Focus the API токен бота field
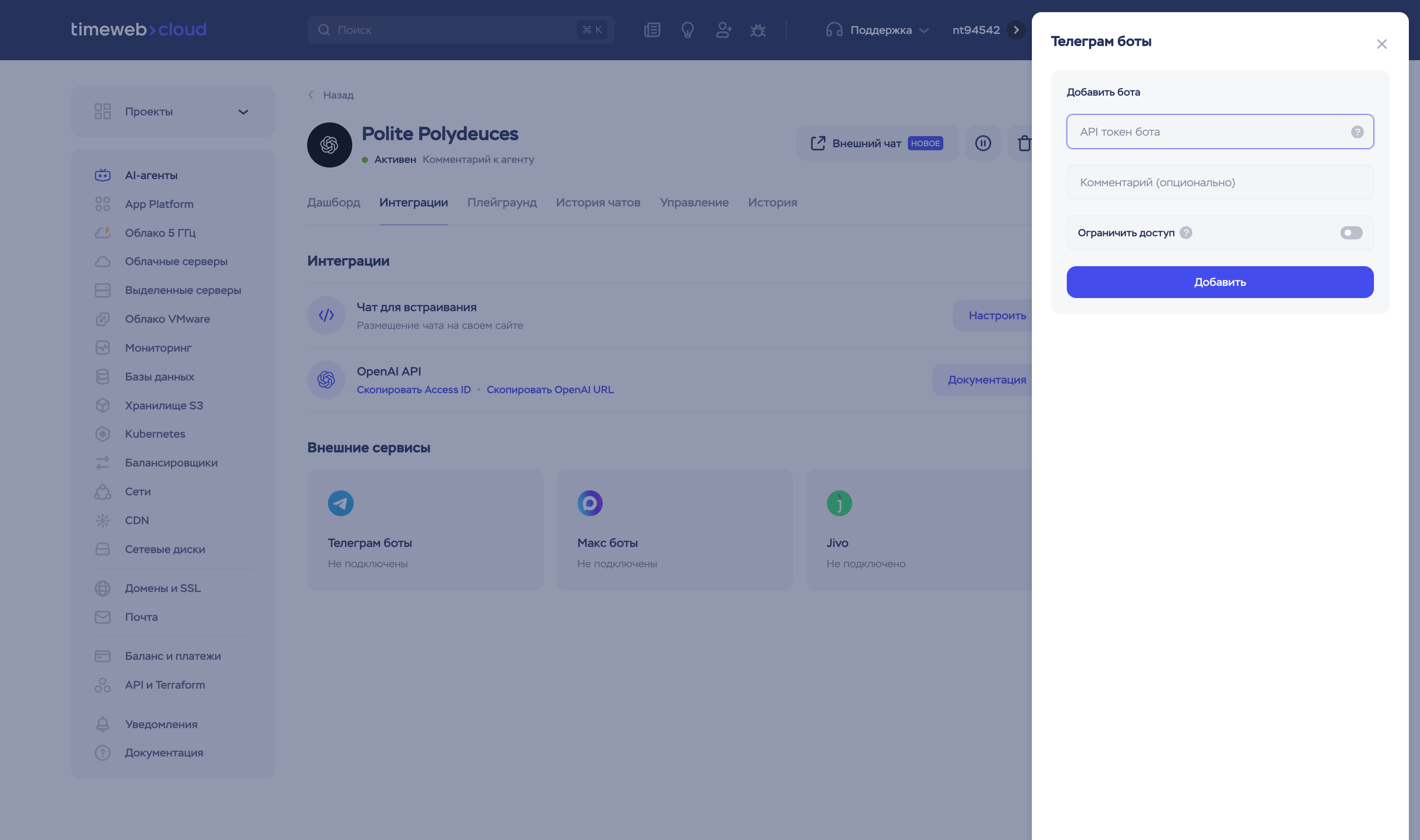Viewport: 1420px width, 840px height. [x=1220, y=132]
